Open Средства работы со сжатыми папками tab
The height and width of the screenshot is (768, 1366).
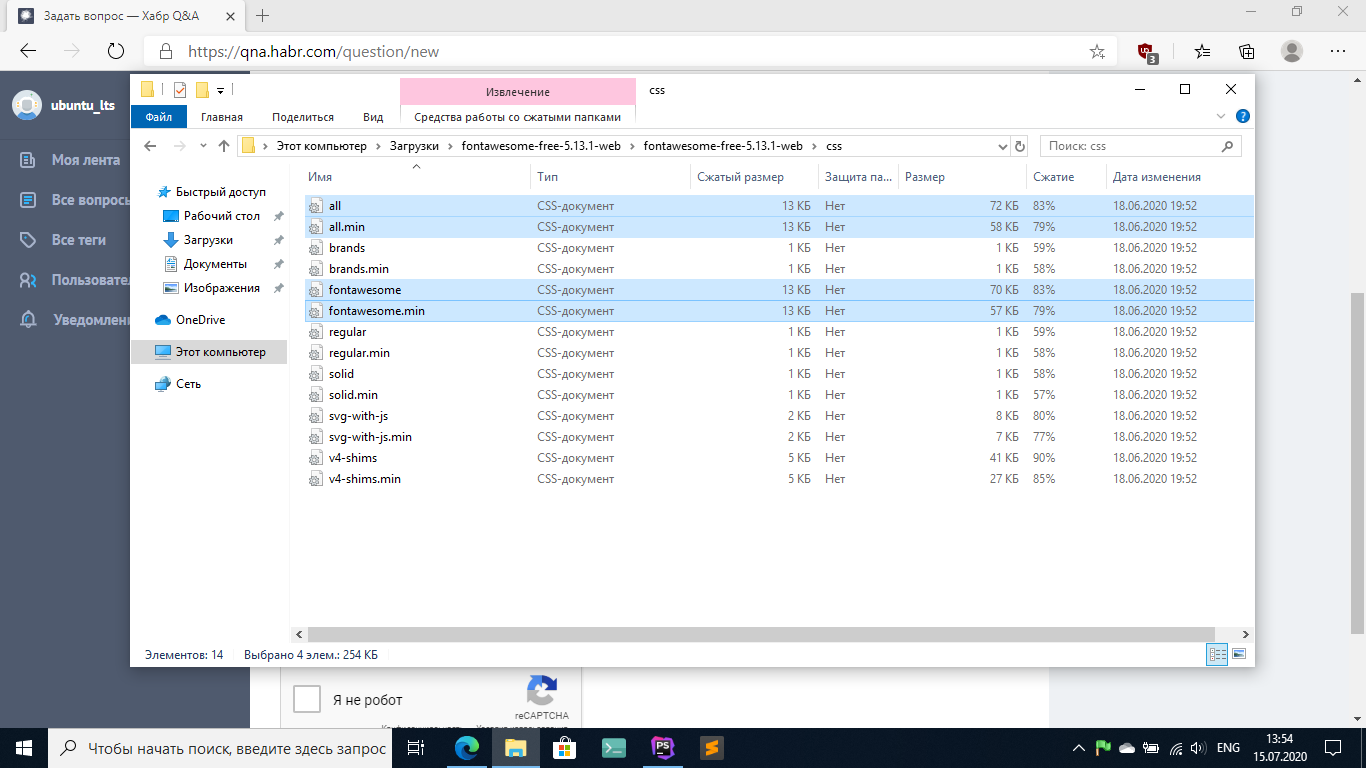(518, 117)
